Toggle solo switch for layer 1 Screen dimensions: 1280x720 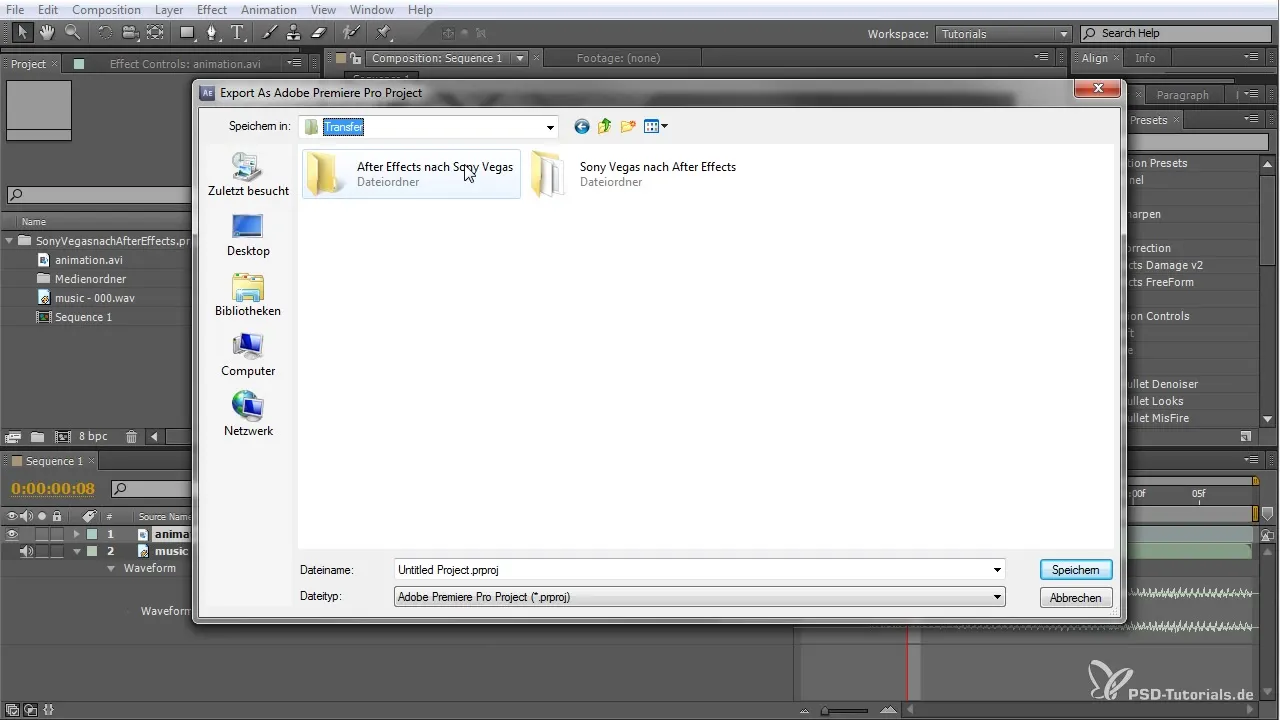42,534
